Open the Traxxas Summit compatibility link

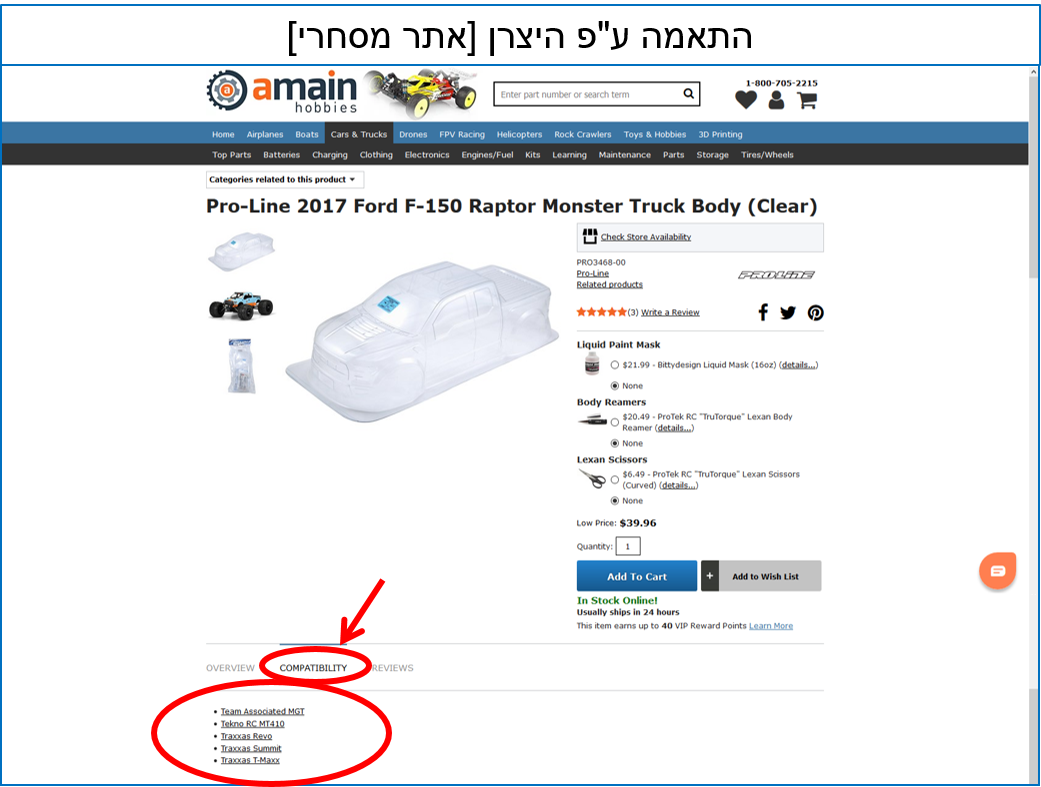pyautogui.click(x=251, y=748)
